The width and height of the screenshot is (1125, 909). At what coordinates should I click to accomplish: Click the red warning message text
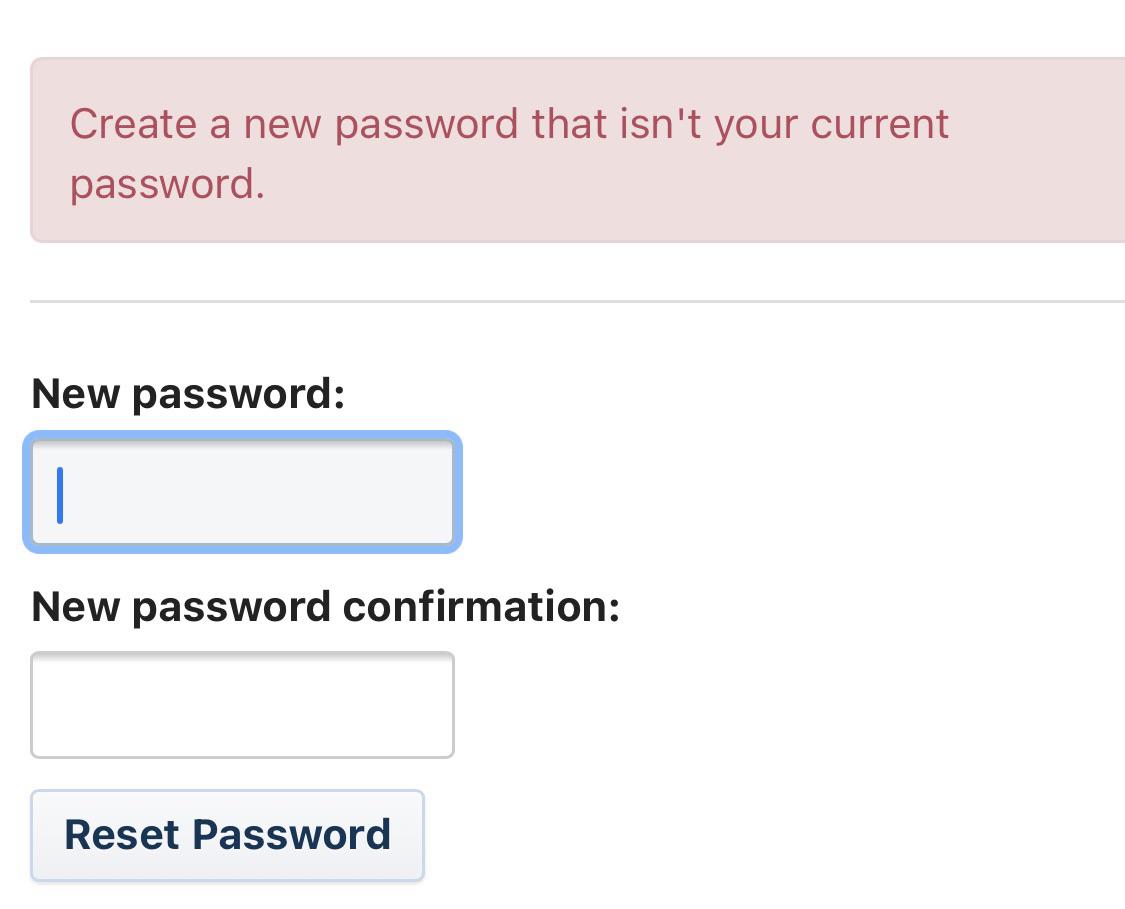click(510, 124)
